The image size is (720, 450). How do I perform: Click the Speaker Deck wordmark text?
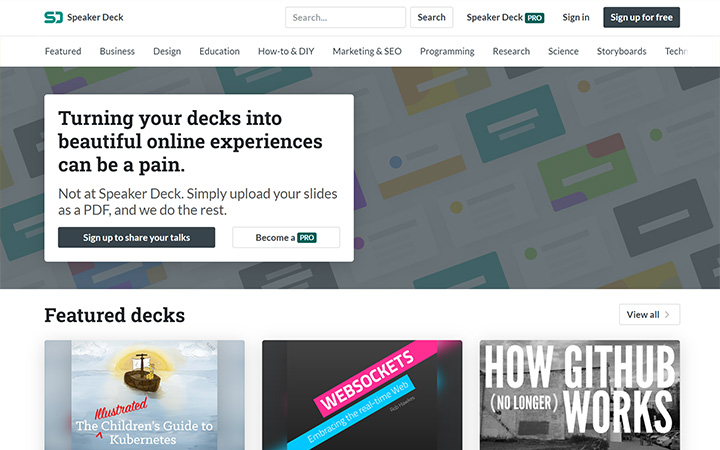(x=96, y=17)
